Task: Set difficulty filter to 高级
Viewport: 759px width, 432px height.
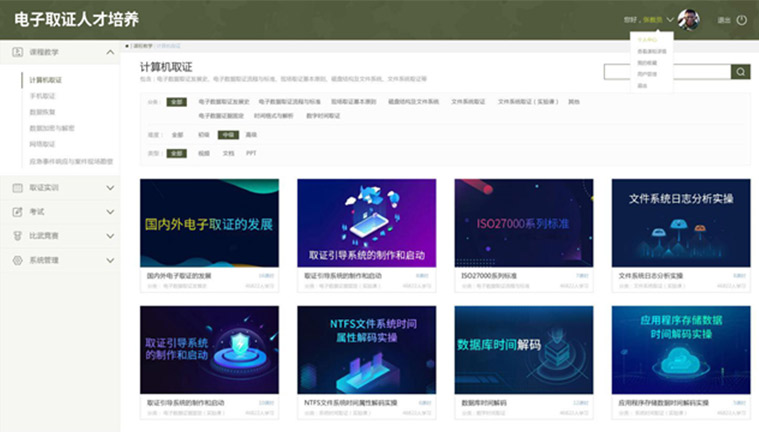Action: point(251,135)
